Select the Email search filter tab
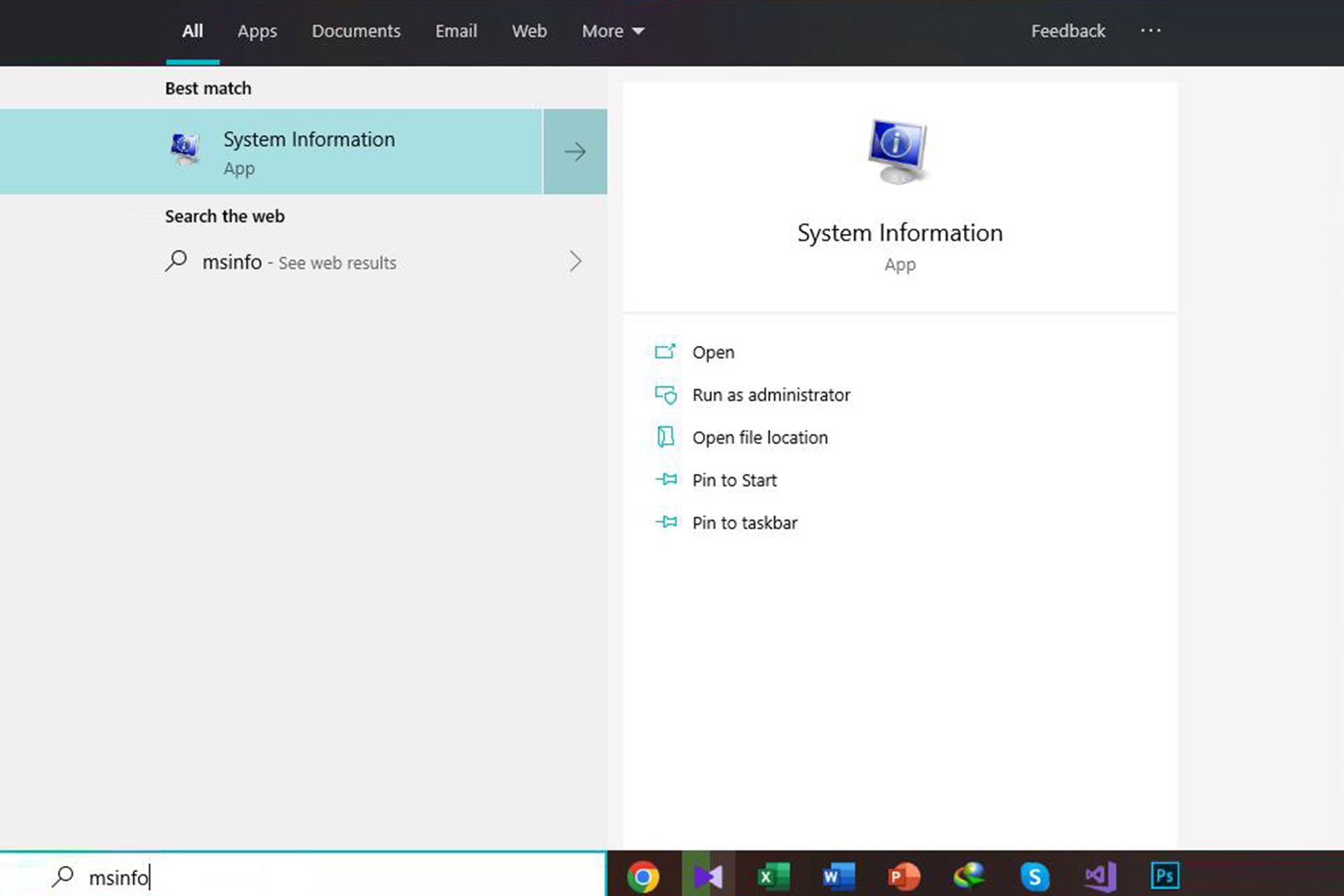The image size is (1344, 896). [456, 30]
